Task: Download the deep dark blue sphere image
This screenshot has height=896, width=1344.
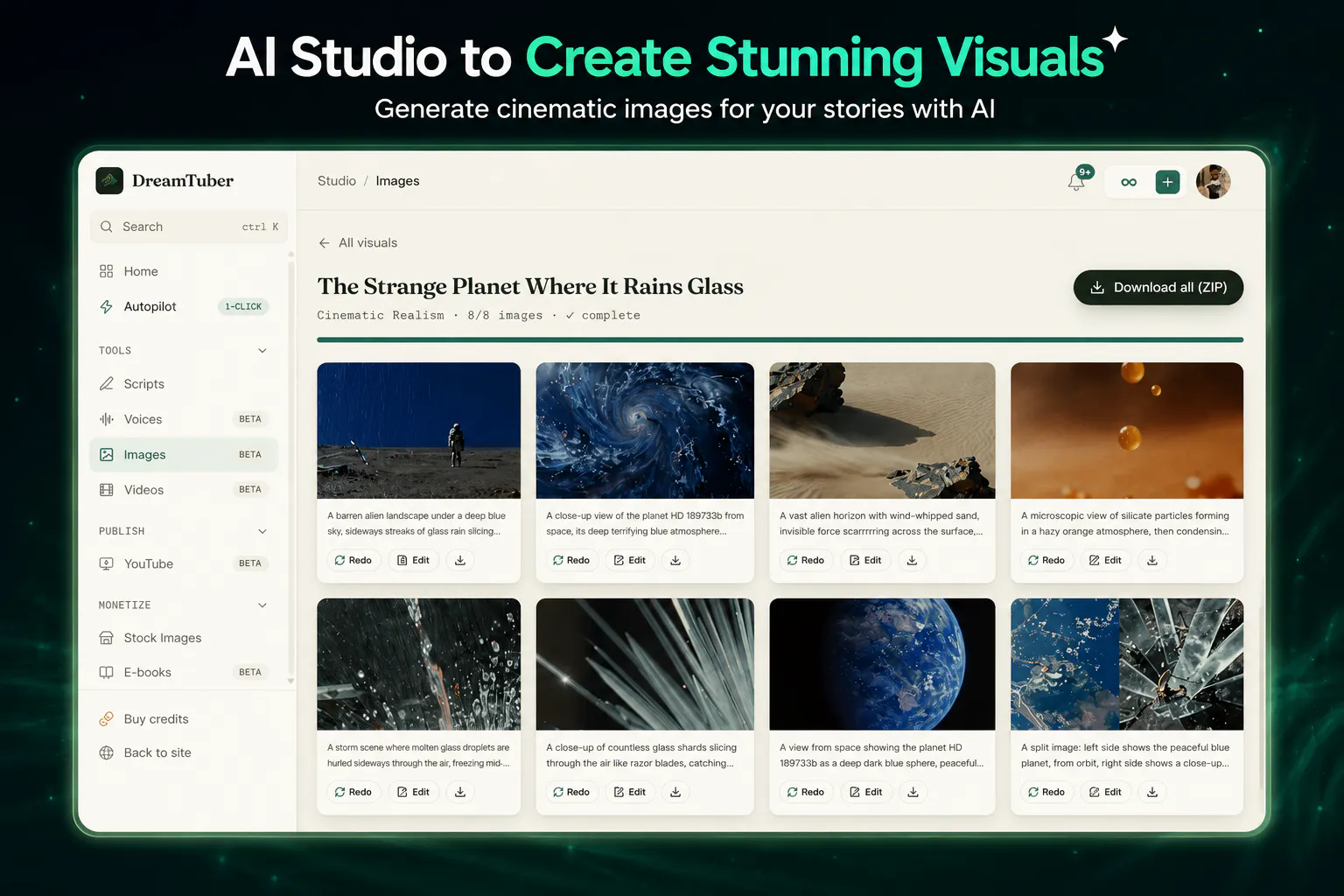Action: pos(913,792)
